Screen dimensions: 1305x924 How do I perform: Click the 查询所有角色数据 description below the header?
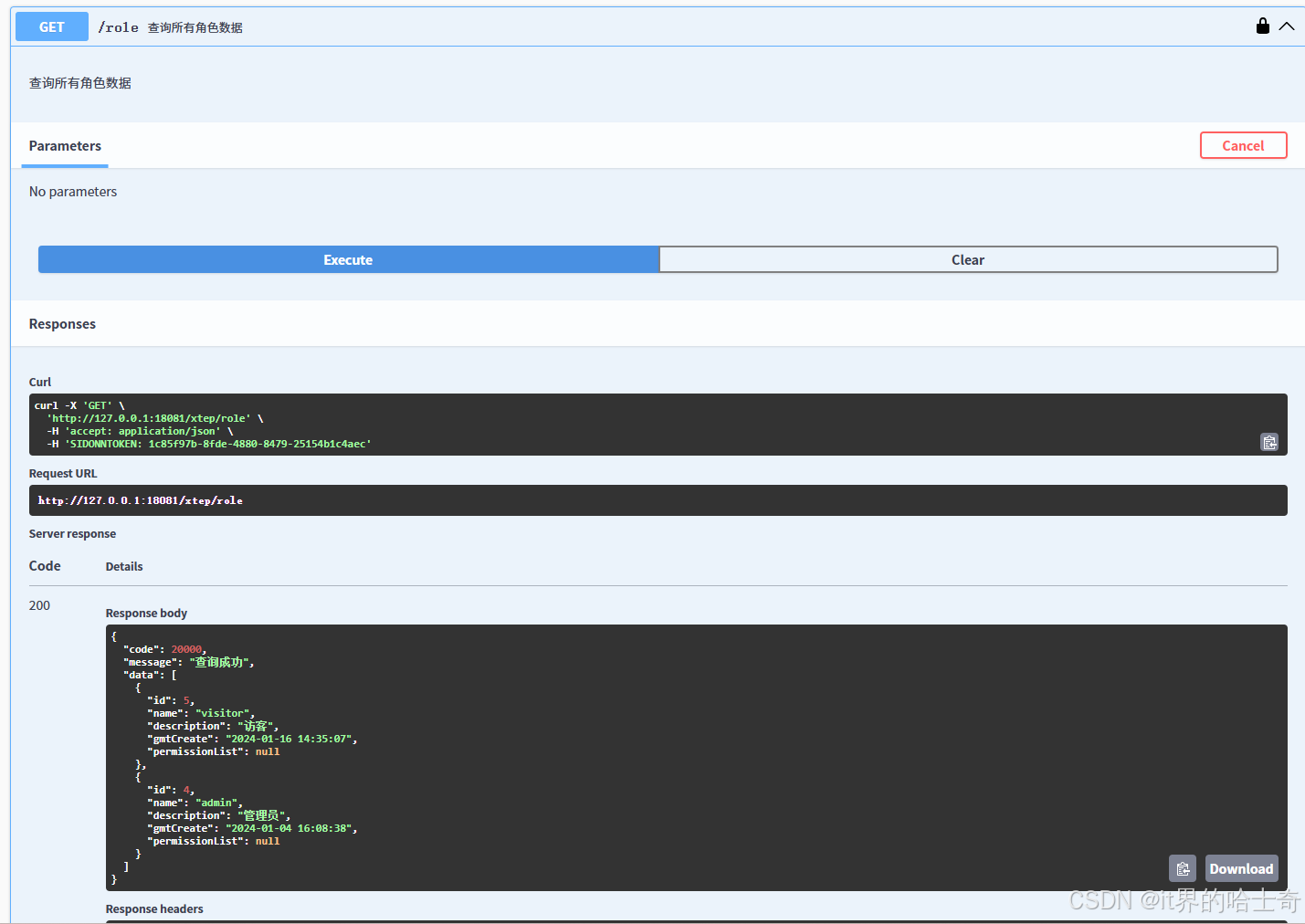point(80,83)
